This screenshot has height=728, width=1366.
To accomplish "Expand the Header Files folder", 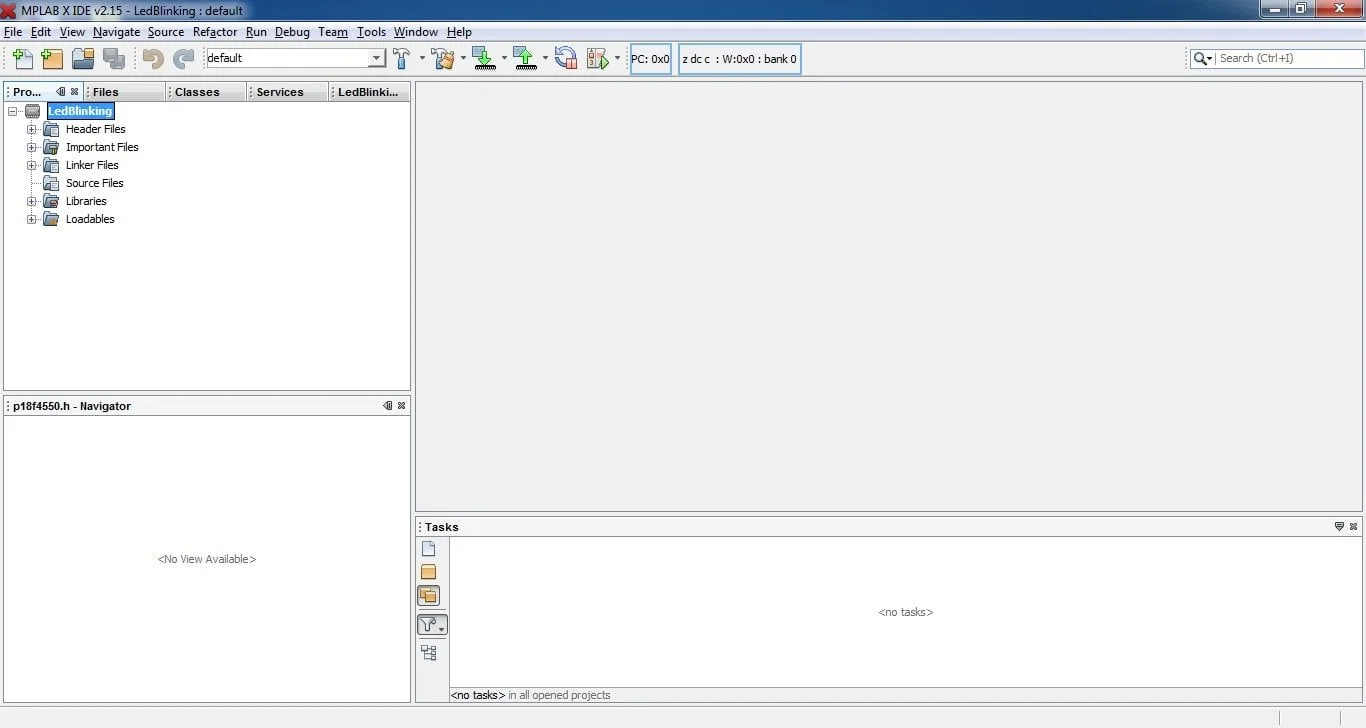I will [x=32, y=129].
